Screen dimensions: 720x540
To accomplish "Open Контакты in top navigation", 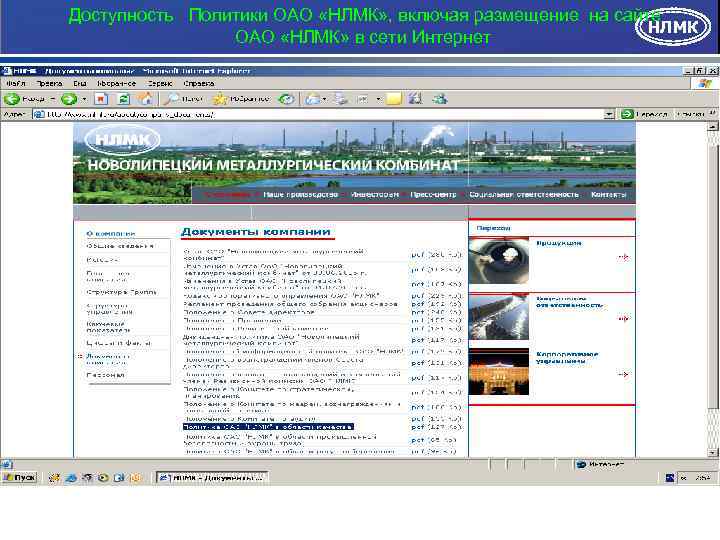I will [608, 195].
